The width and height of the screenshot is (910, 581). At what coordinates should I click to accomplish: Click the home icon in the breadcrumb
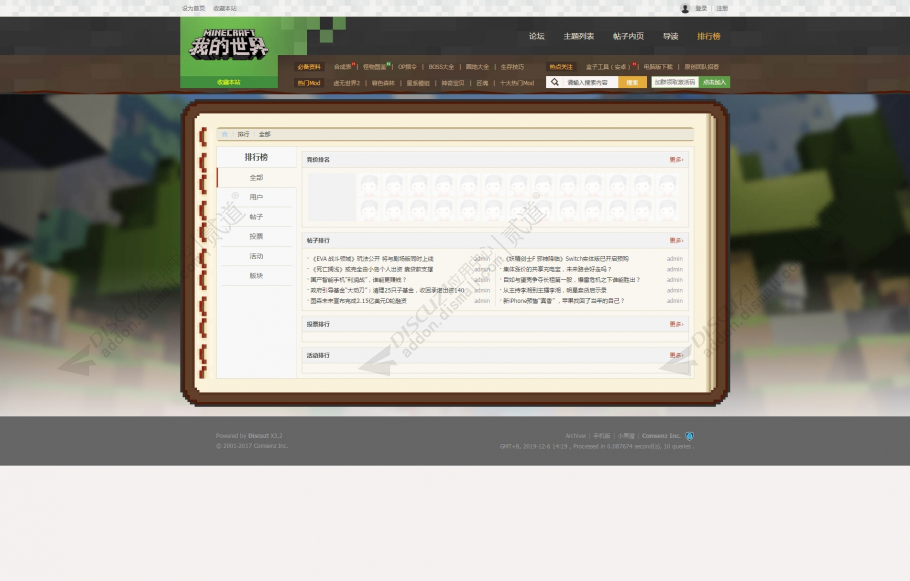(x=225, y=134)
